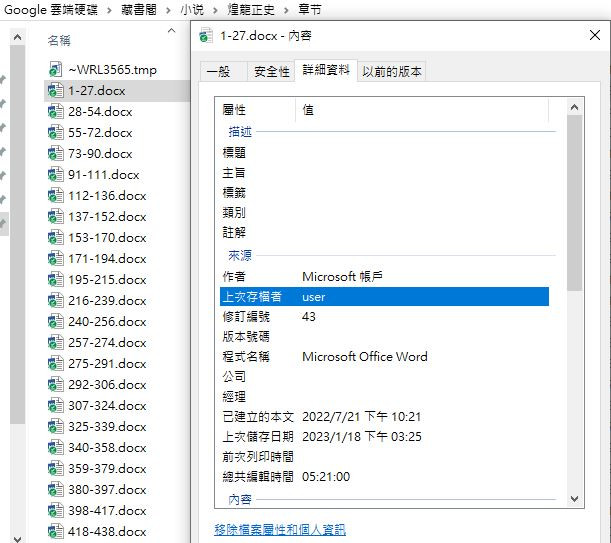This screenshot has width=611, height=543.
Task: Click the 359-379.docx Word file icon
Action: point(56,469)
